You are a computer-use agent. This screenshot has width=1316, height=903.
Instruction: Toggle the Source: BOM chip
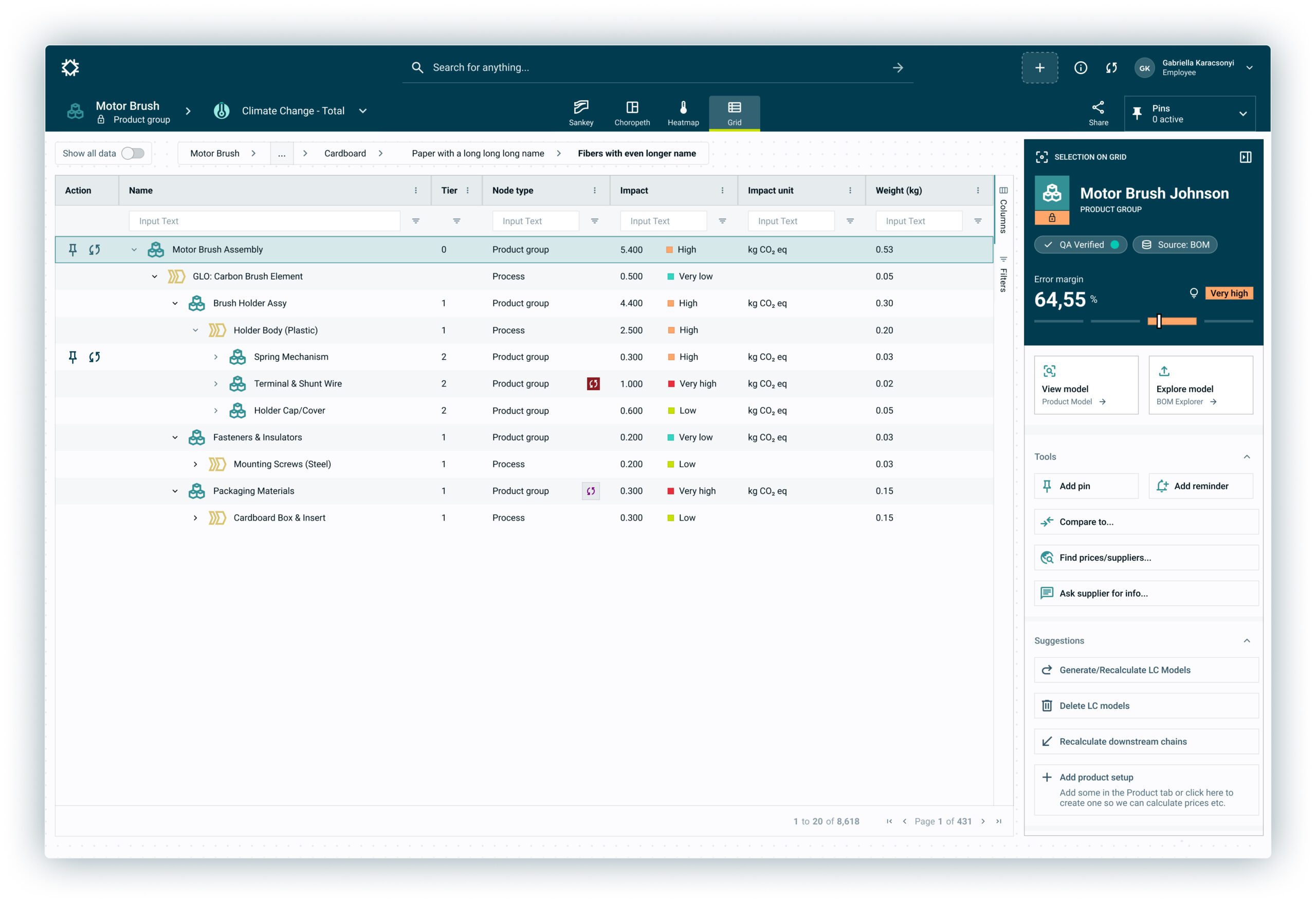coord(1175,245)
